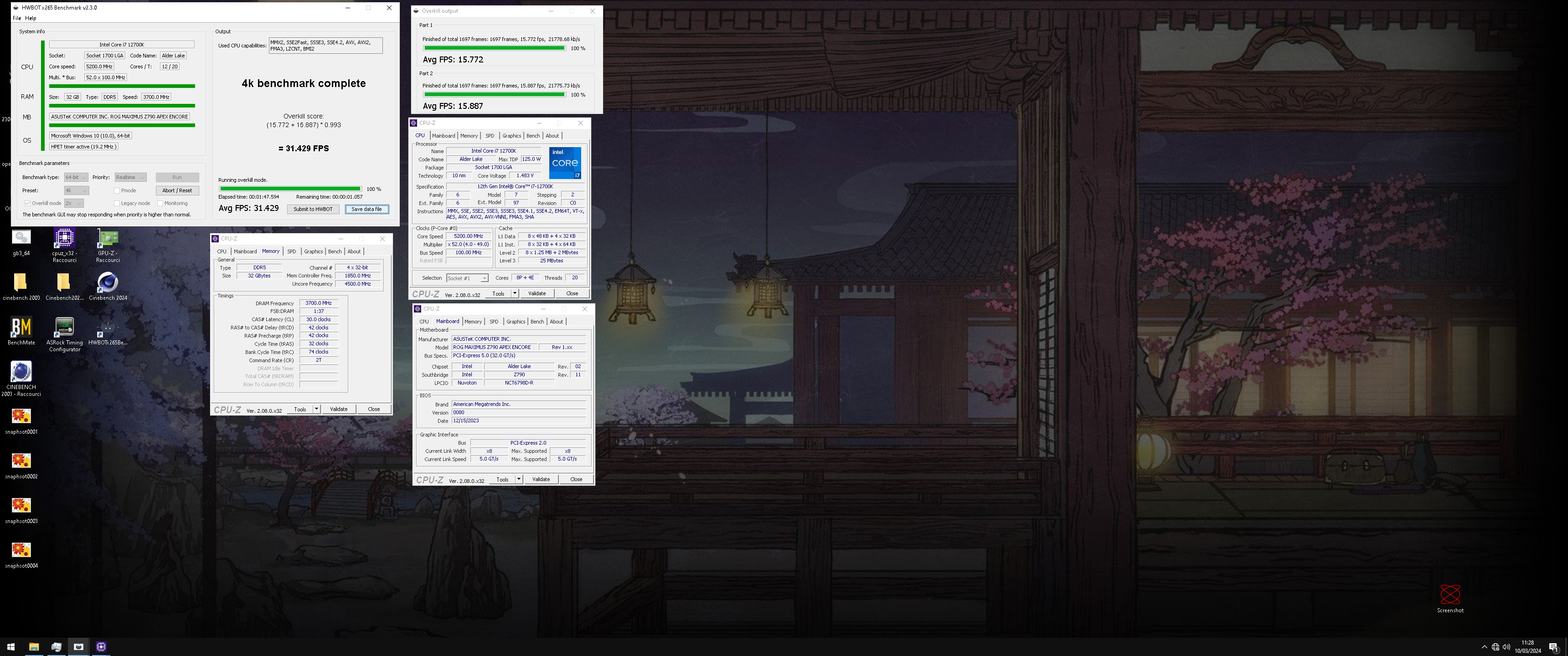Click the Submit to HWBOT button
This screenshot has width=1568, height=656.
(x=313, y=210)
